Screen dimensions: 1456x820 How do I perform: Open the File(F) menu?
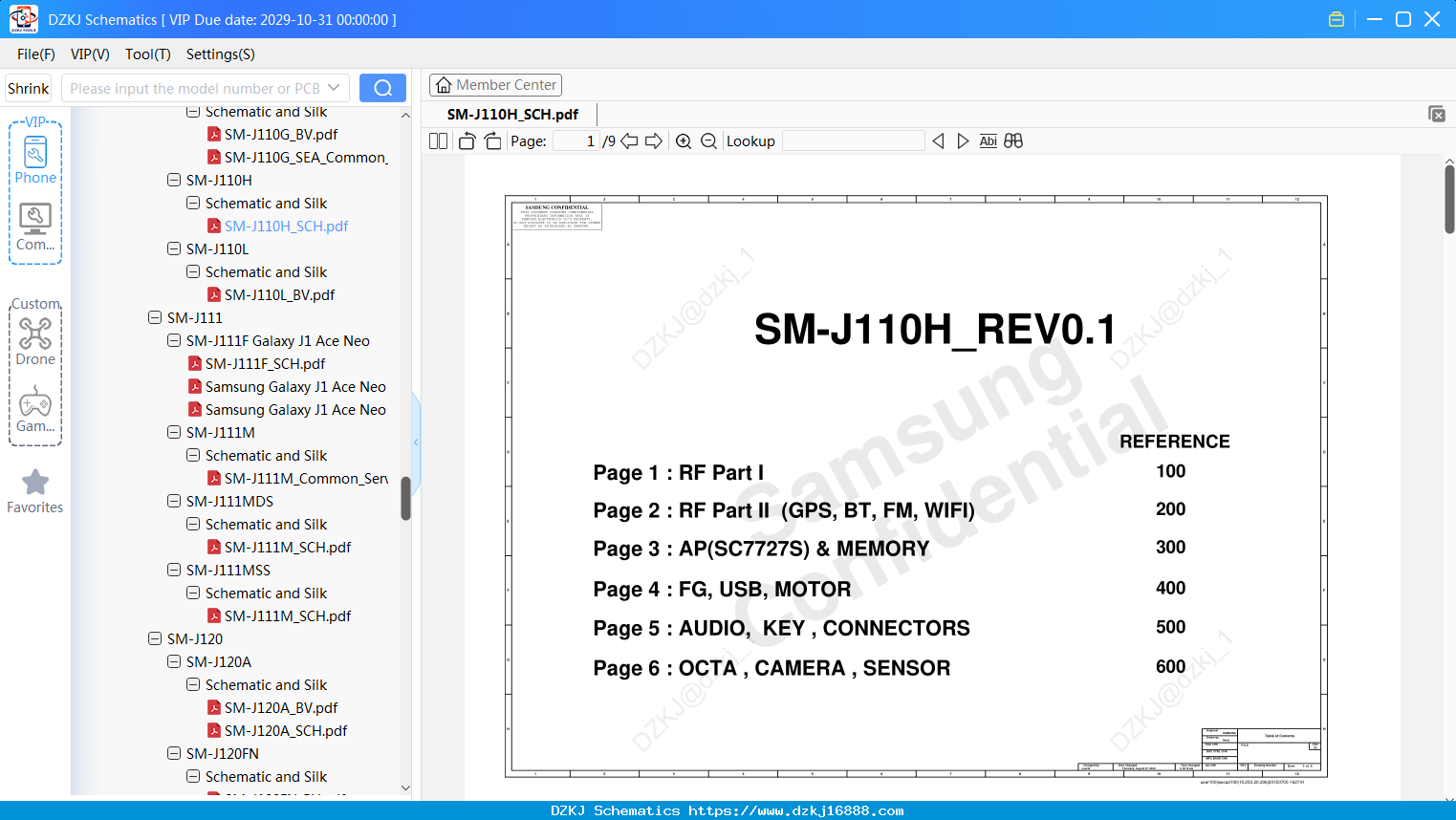[36, 54]
